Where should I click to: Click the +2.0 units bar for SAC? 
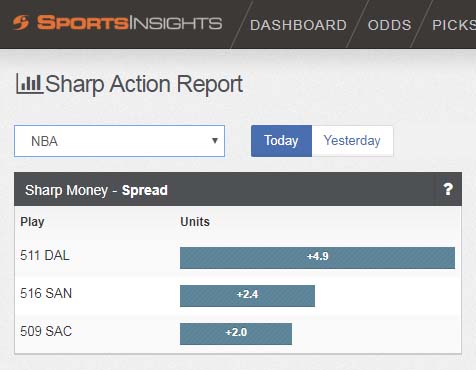(236, 334)
